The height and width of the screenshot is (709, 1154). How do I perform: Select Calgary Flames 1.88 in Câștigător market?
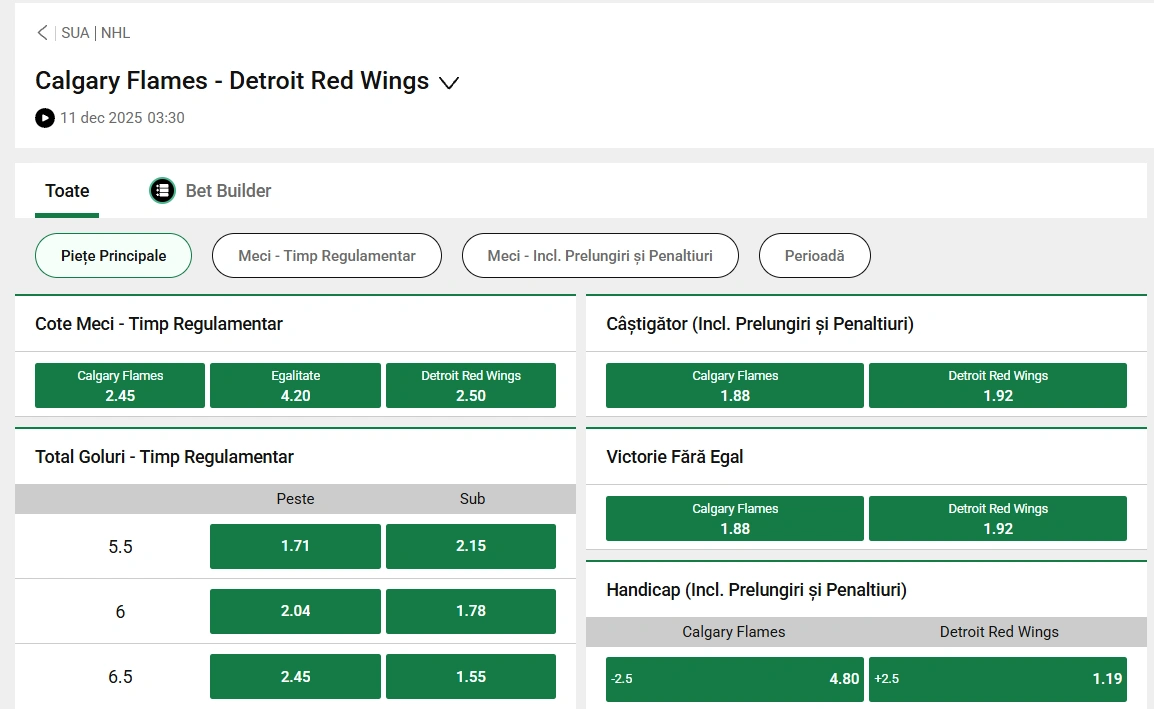pos(734,385)
